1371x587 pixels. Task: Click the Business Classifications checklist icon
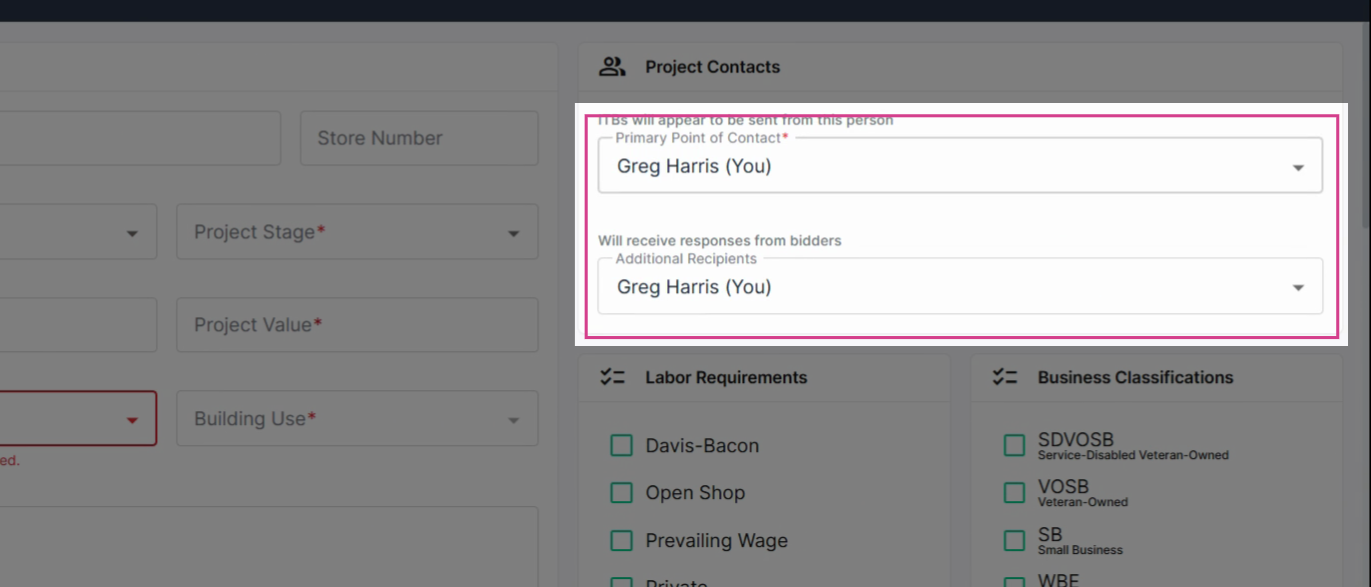click(1005, 377)
